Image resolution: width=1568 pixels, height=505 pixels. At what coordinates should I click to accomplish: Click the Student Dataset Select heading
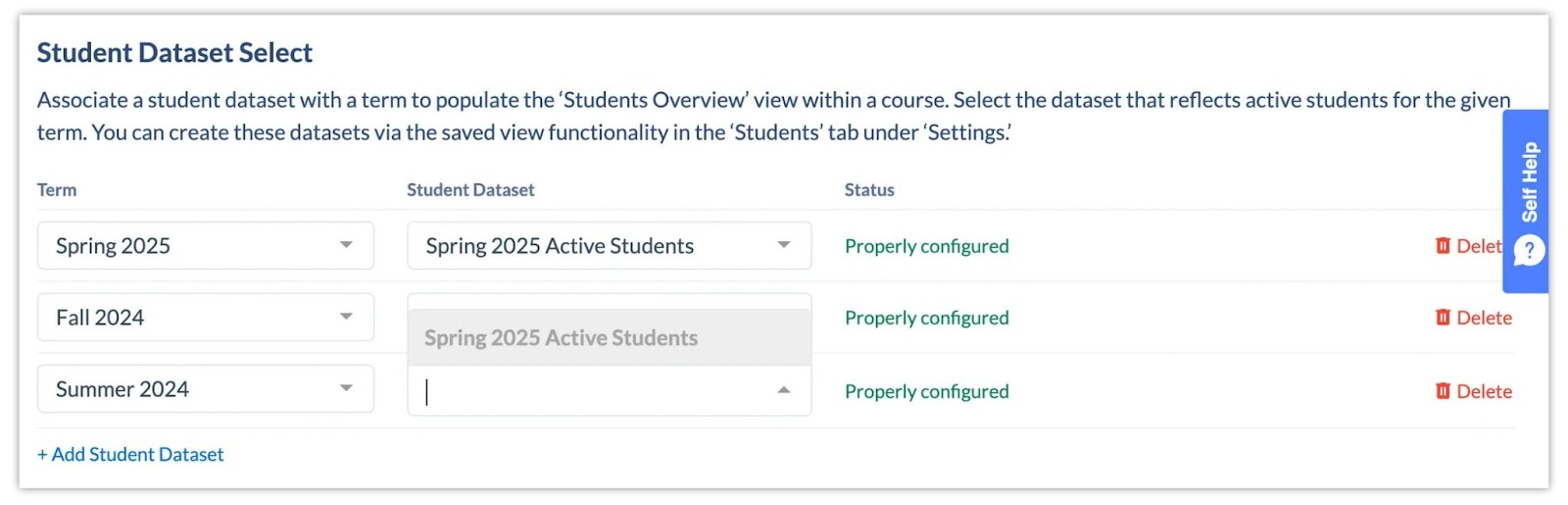tap(174, 53)
